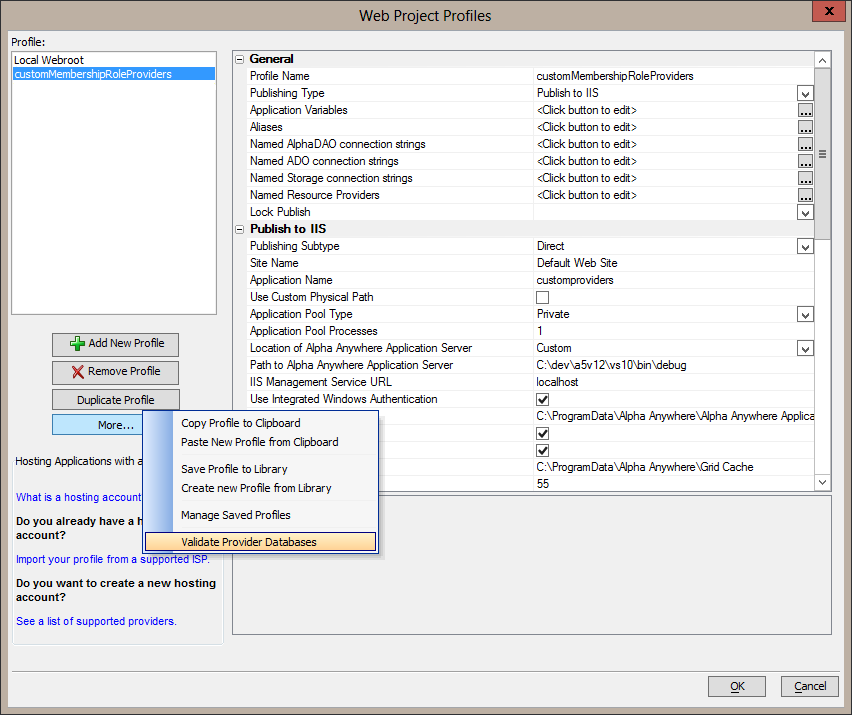Screen dimensions: 852x715
Task: Open editor for Named Storage connection strings
Action: 805,178
